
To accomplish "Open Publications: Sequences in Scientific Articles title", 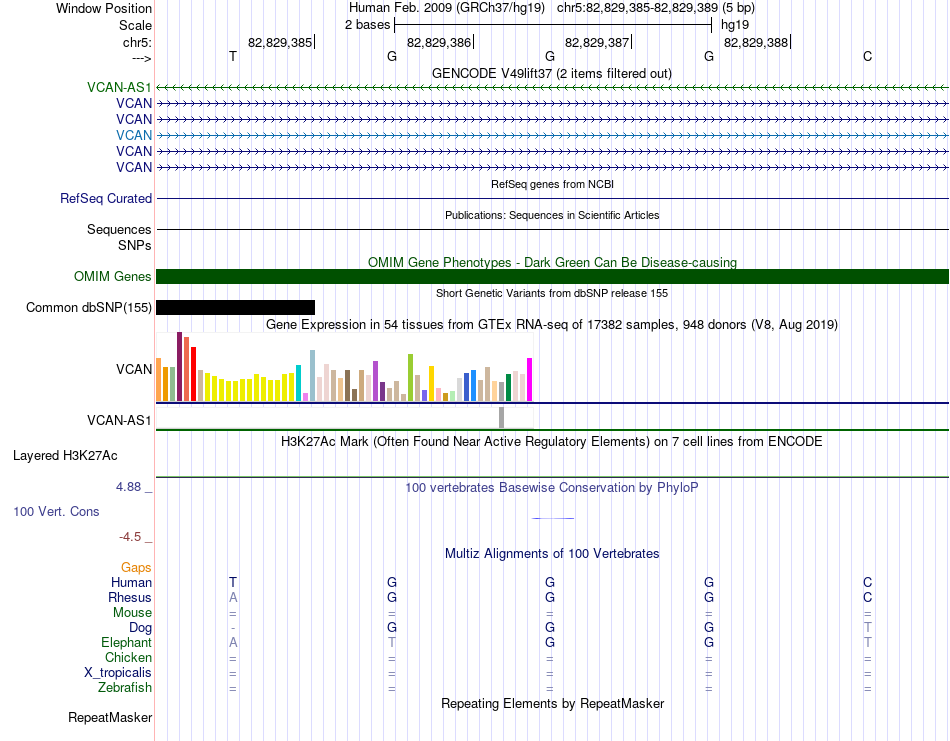I will 552,215.
